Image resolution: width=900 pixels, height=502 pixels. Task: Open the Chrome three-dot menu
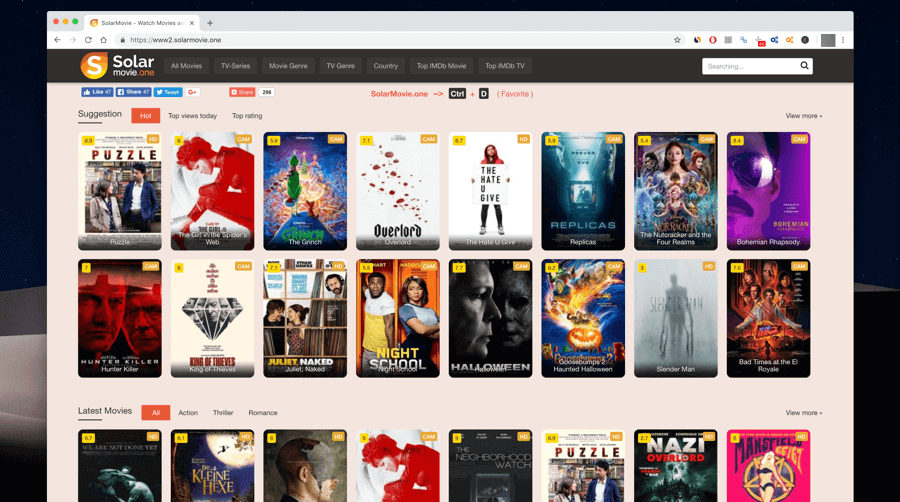pos(843,40)
